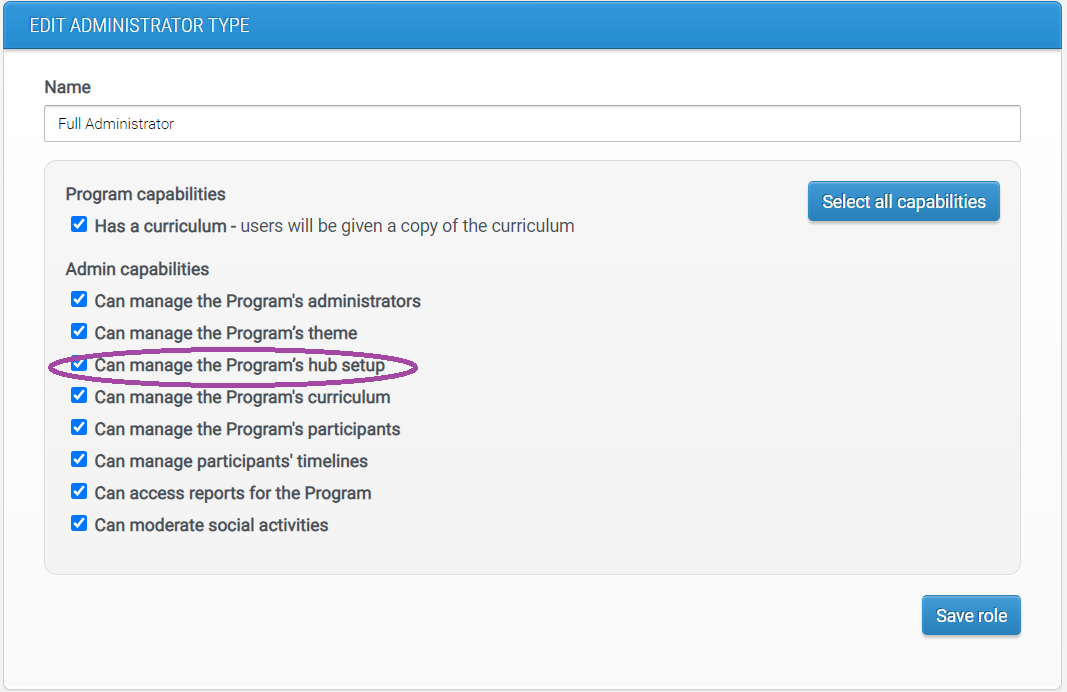Click the 'Can manage the Program's hub setup' label
Image resolution: width=1067 pixels, height=692 pixels.
coord(239,365)
